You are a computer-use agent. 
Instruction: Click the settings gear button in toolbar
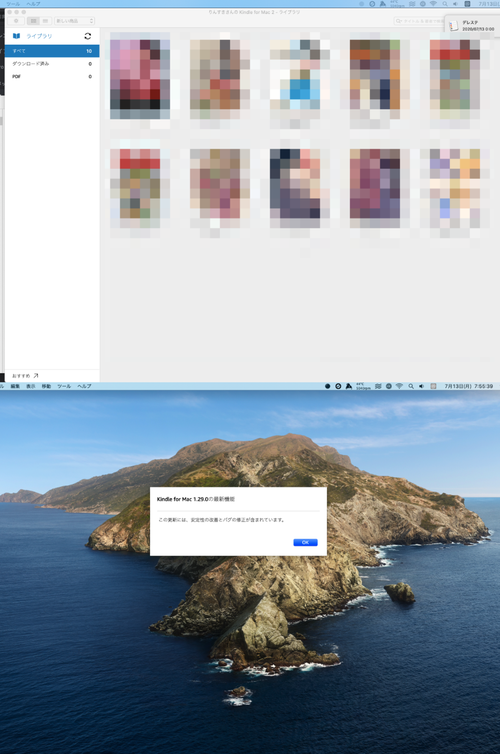tap(16, 21)
